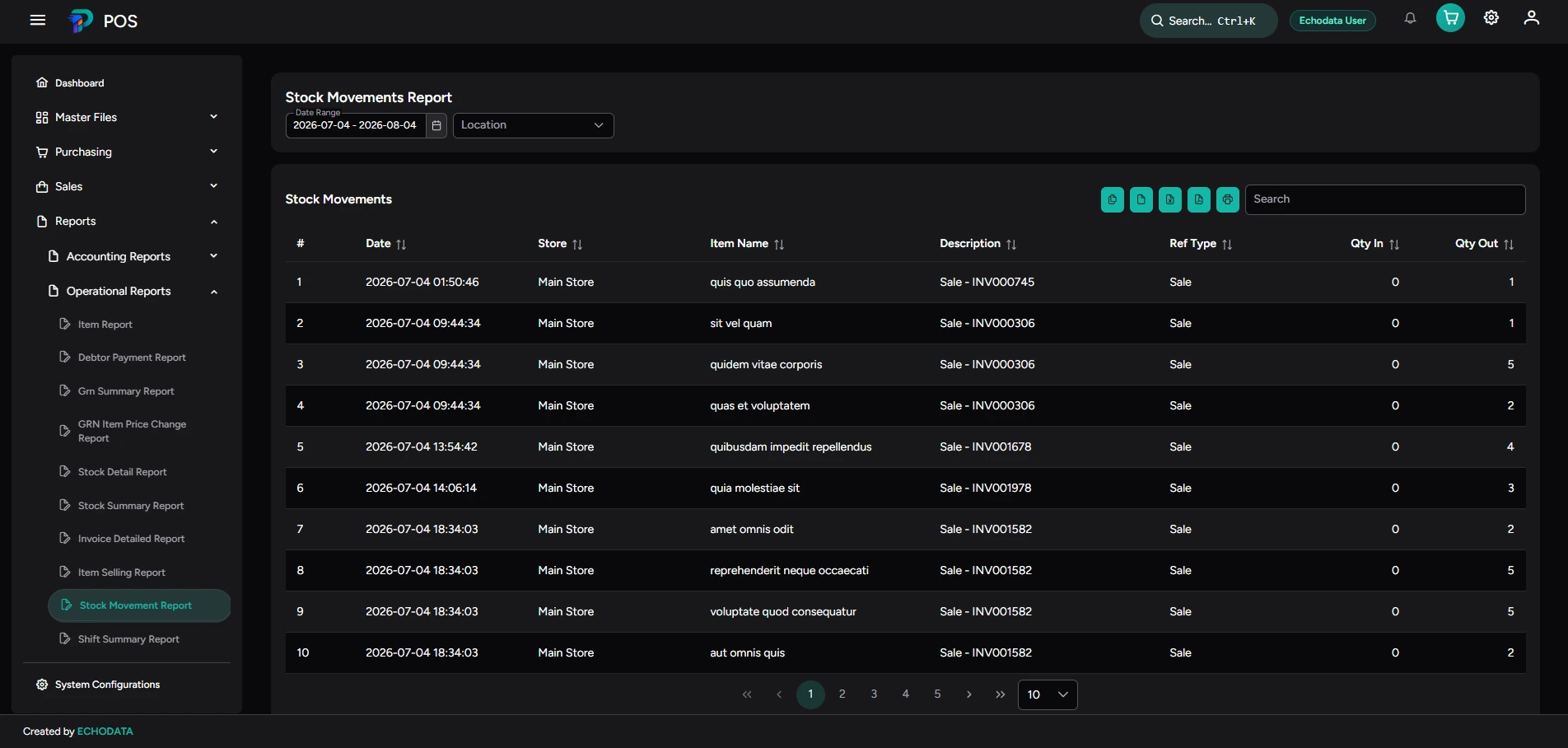This screenshot has width=1568, height=748.
Task: Copy table data with the copy button
Action: coord(1113,199)
